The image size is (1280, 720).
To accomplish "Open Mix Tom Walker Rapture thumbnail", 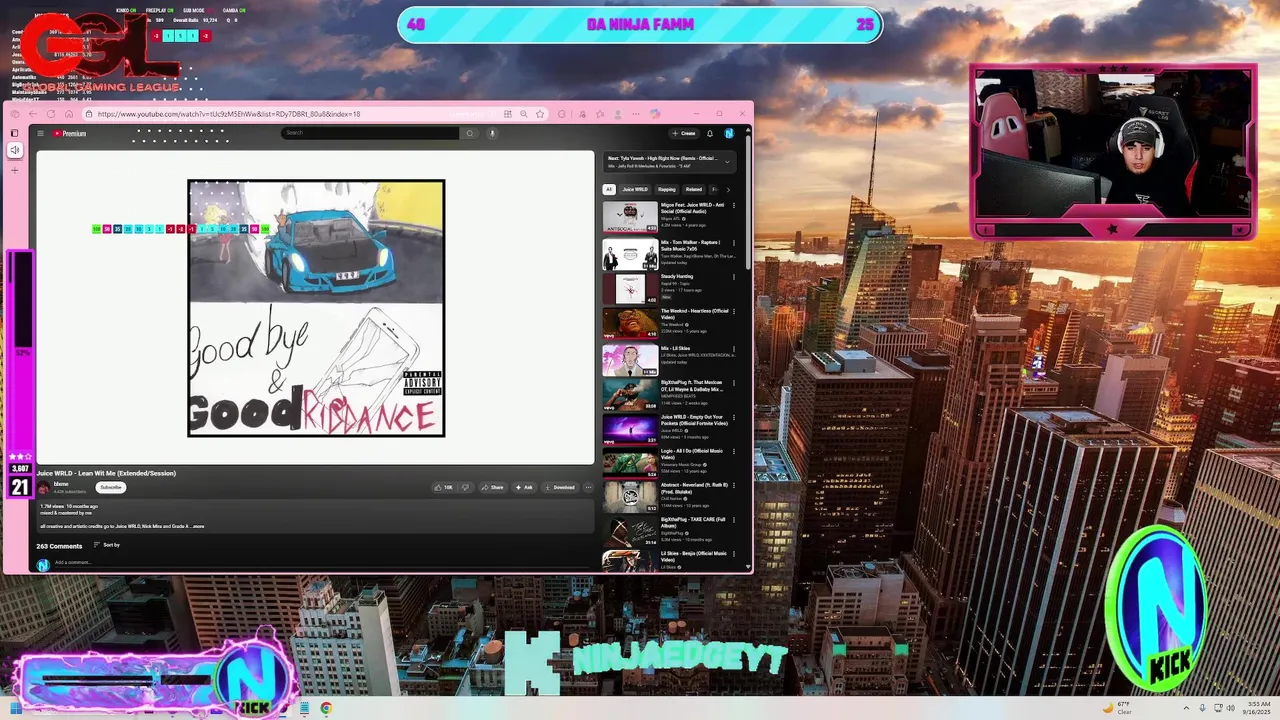I will tap(630, 254).
